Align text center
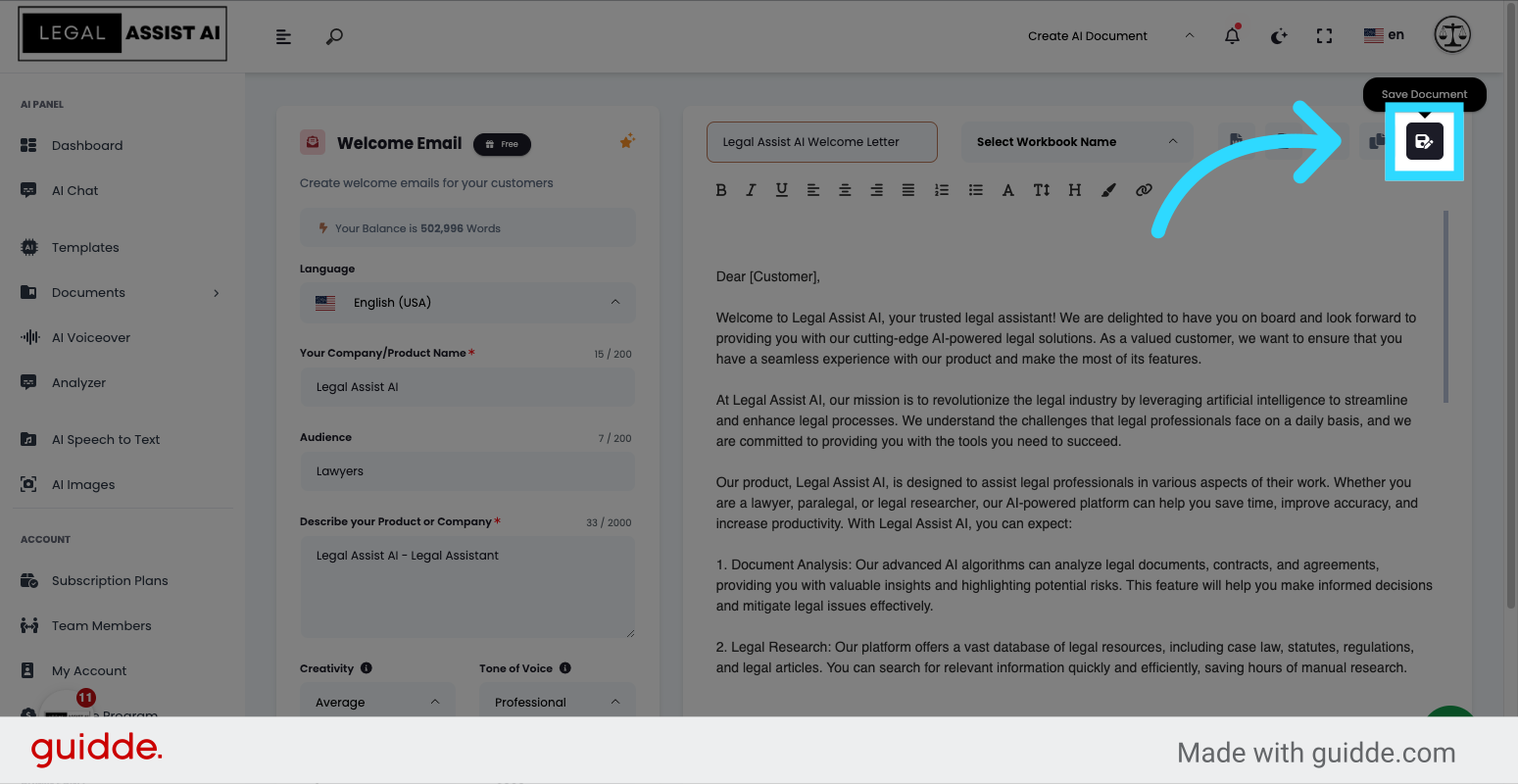The width and height of the screenshot is (1518, 784). [845, 190]
